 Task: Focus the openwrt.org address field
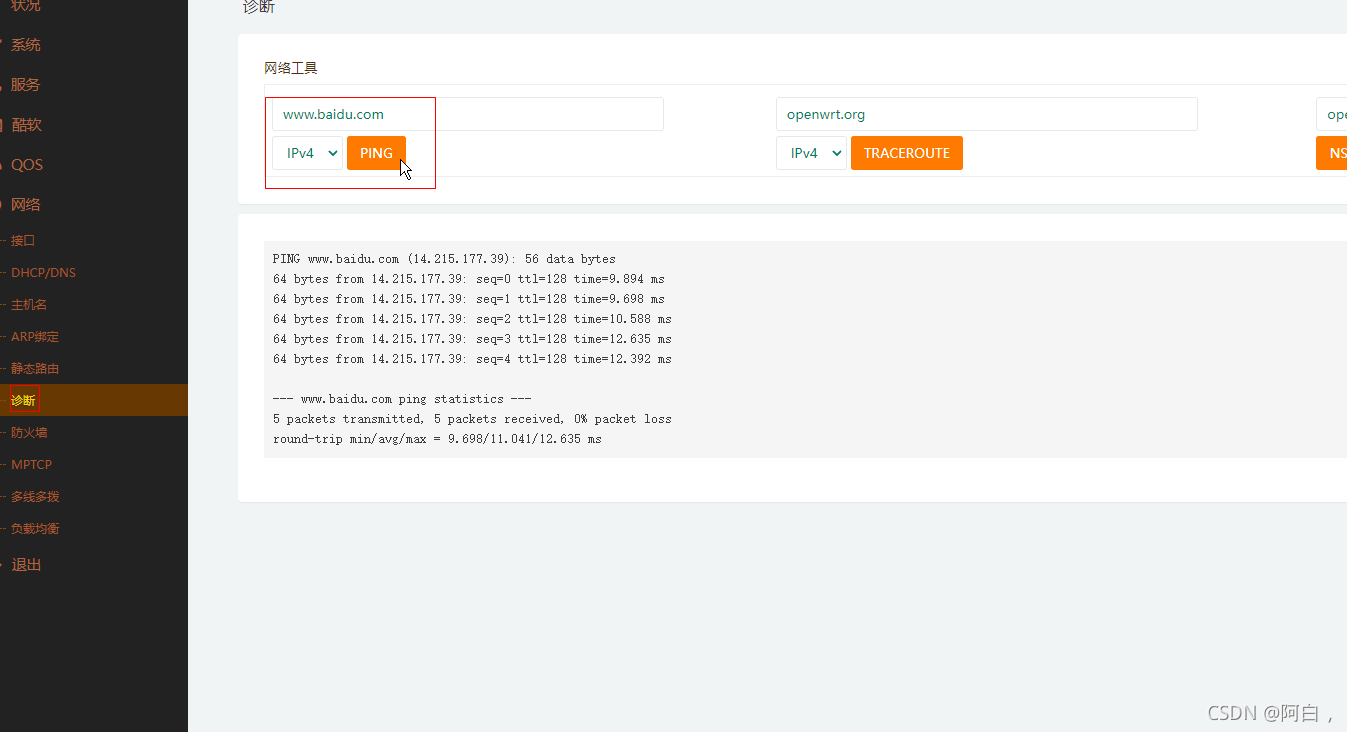986,114
